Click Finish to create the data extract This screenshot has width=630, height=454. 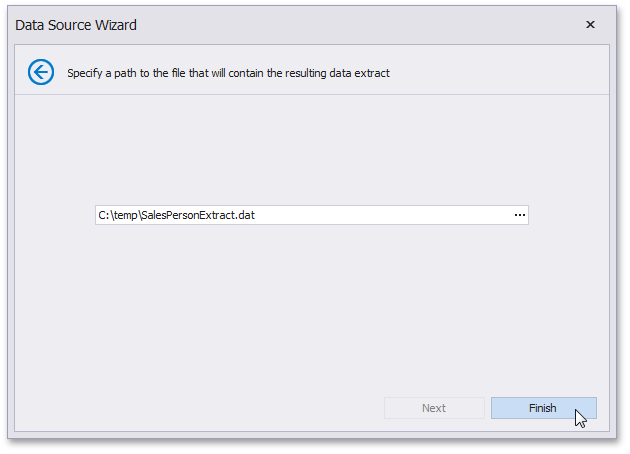point(543,408)
